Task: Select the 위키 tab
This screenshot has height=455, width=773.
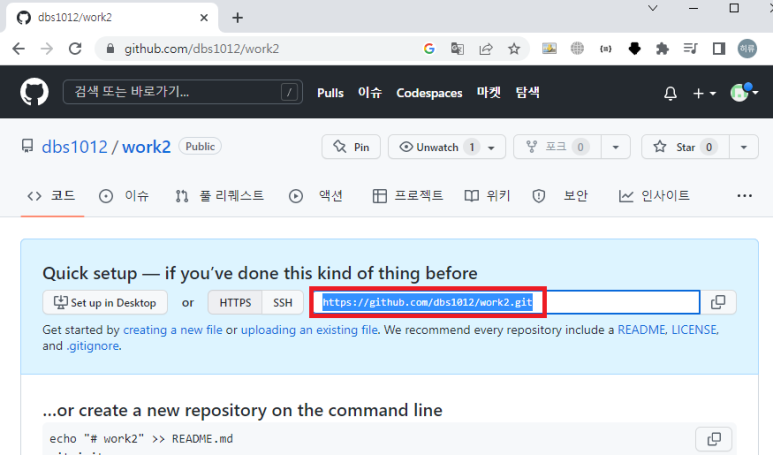Action: [x=487, y=196]
